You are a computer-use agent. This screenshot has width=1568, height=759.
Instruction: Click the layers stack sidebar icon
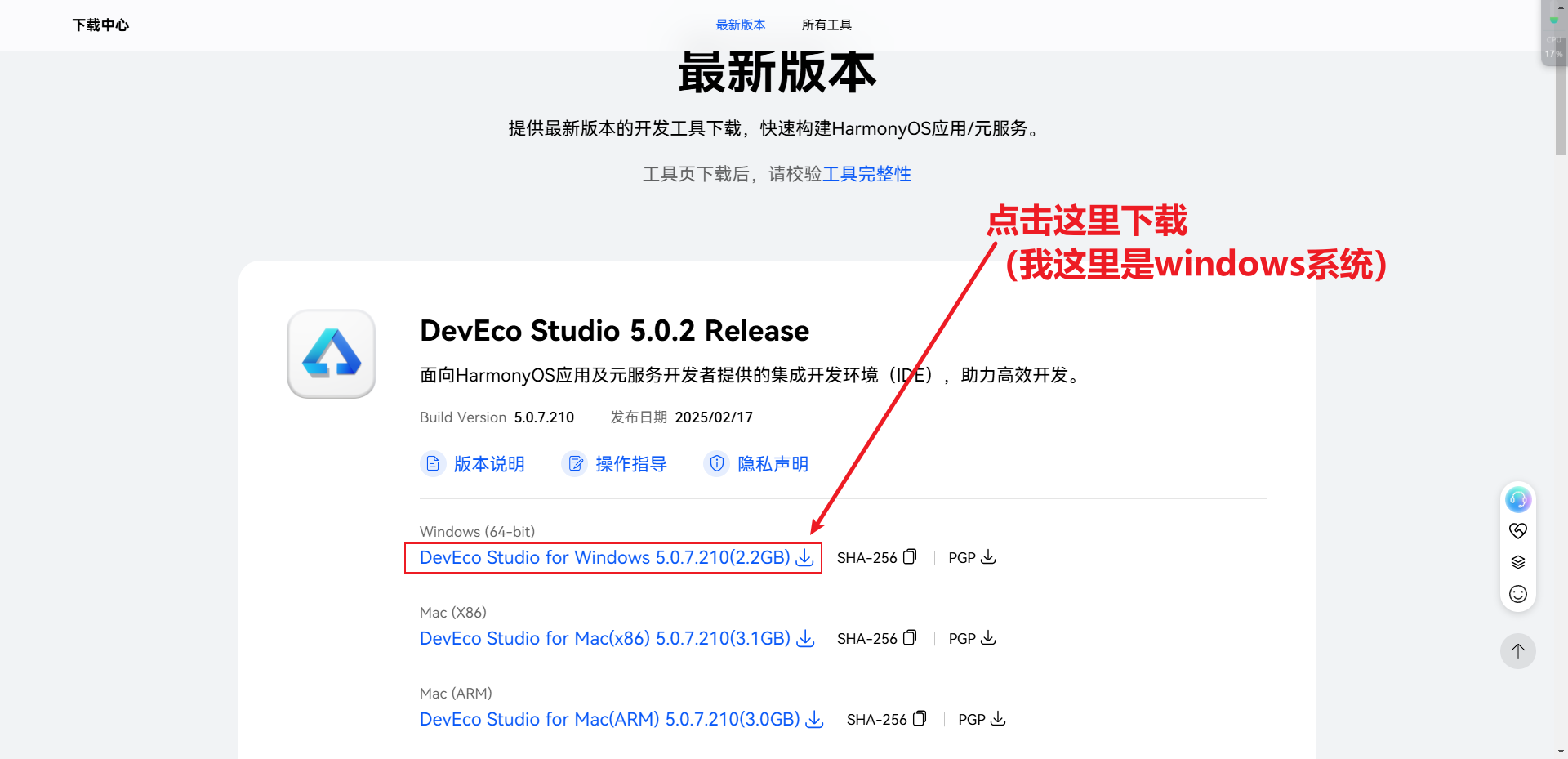tap(1517, 562)
